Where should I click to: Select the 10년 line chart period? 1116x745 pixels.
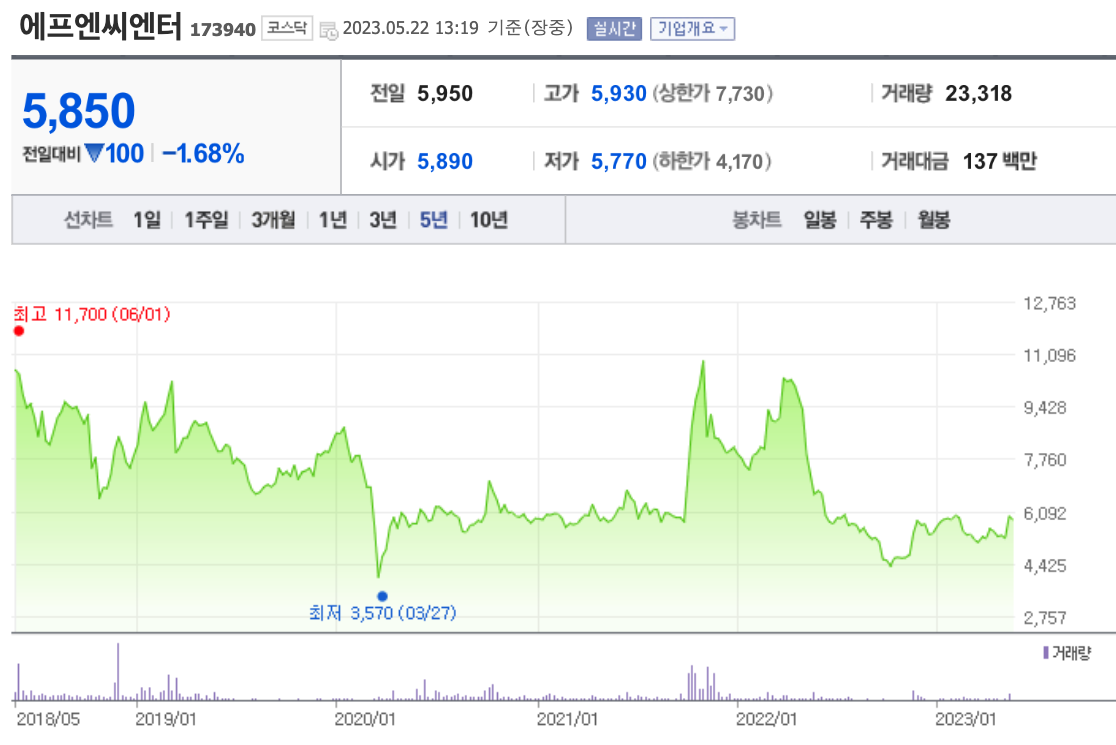[x=489, y=220]
